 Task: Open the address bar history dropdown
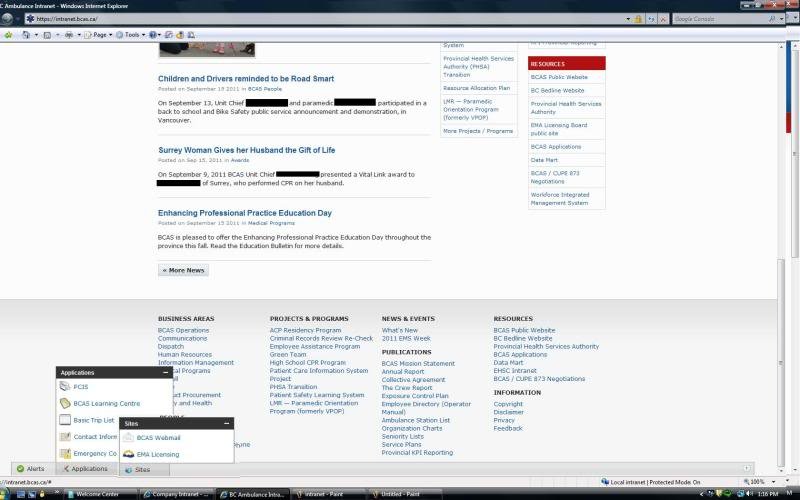click(628, 19)
